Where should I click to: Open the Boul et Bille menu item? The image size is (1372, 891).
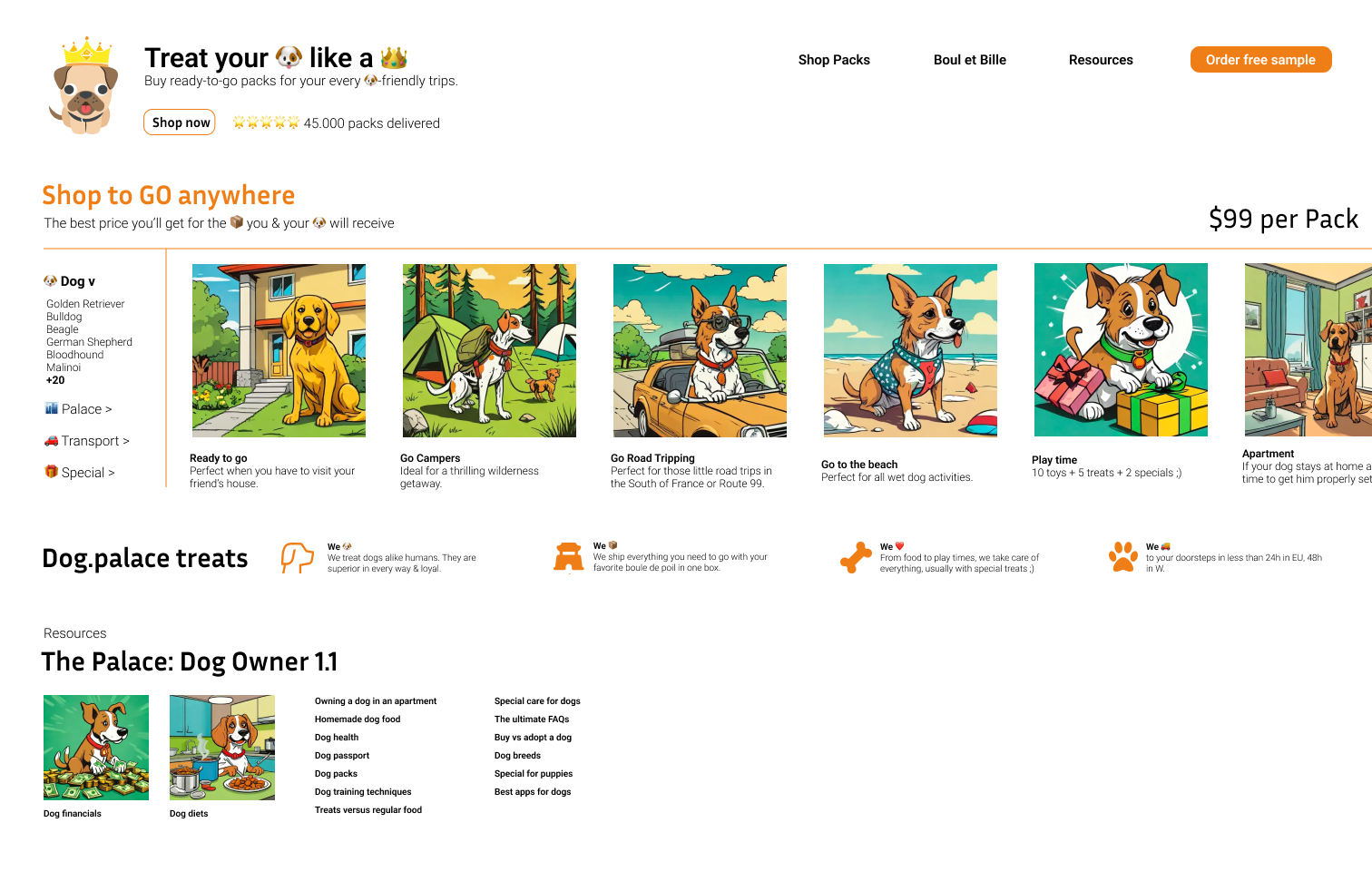(970, 60)
